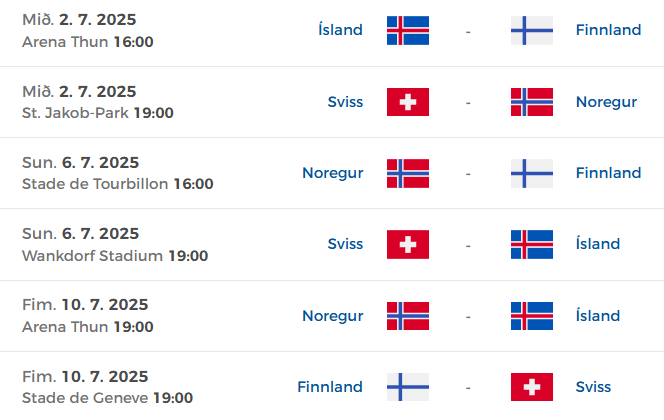The height and width of the screenshot is (420, 664).
Task: Open Sviss link in Wankdorf Stadium match
Action: point(345,244)
